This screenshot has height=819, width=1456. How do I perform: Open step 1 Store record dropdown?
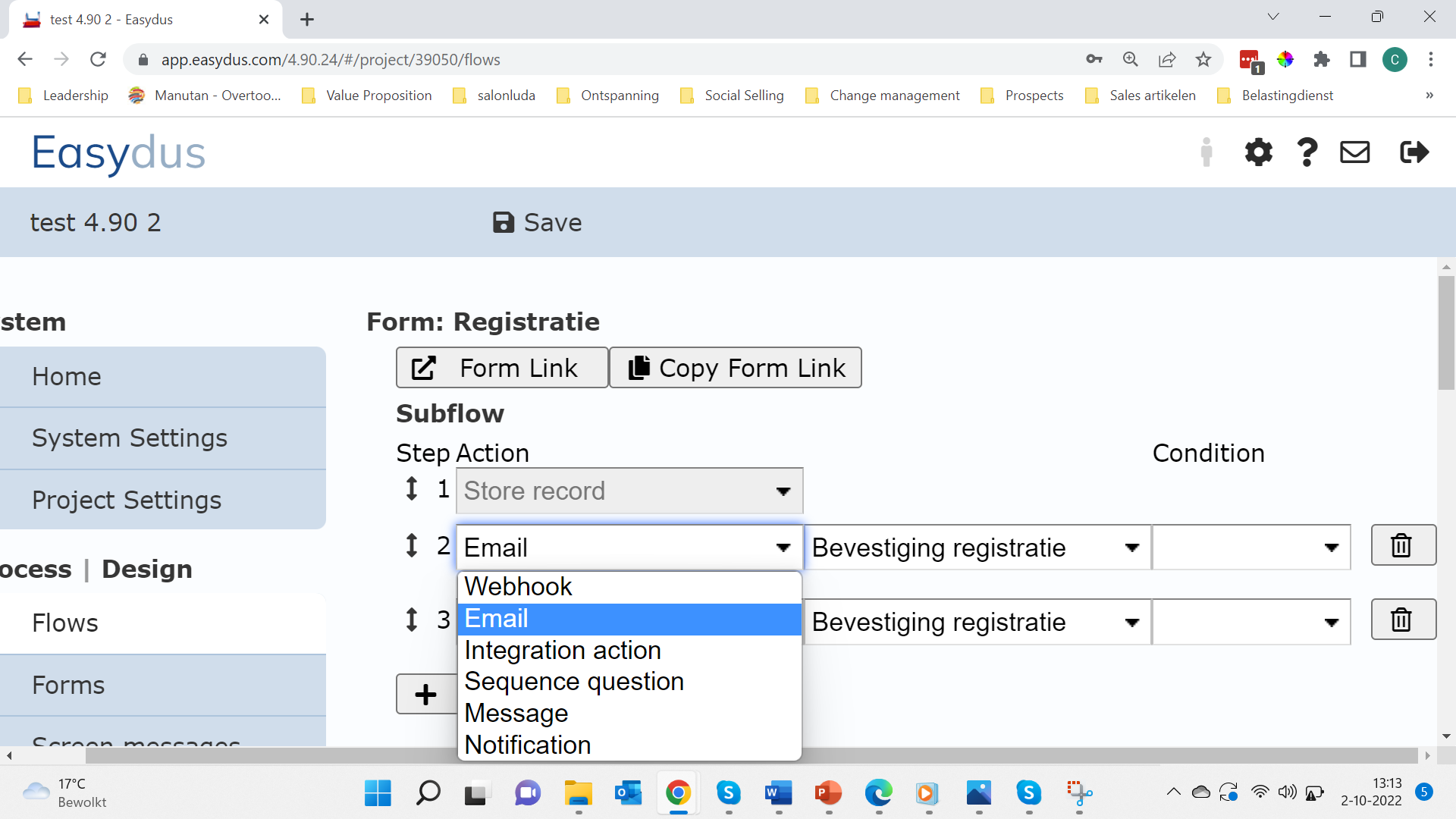629,491
